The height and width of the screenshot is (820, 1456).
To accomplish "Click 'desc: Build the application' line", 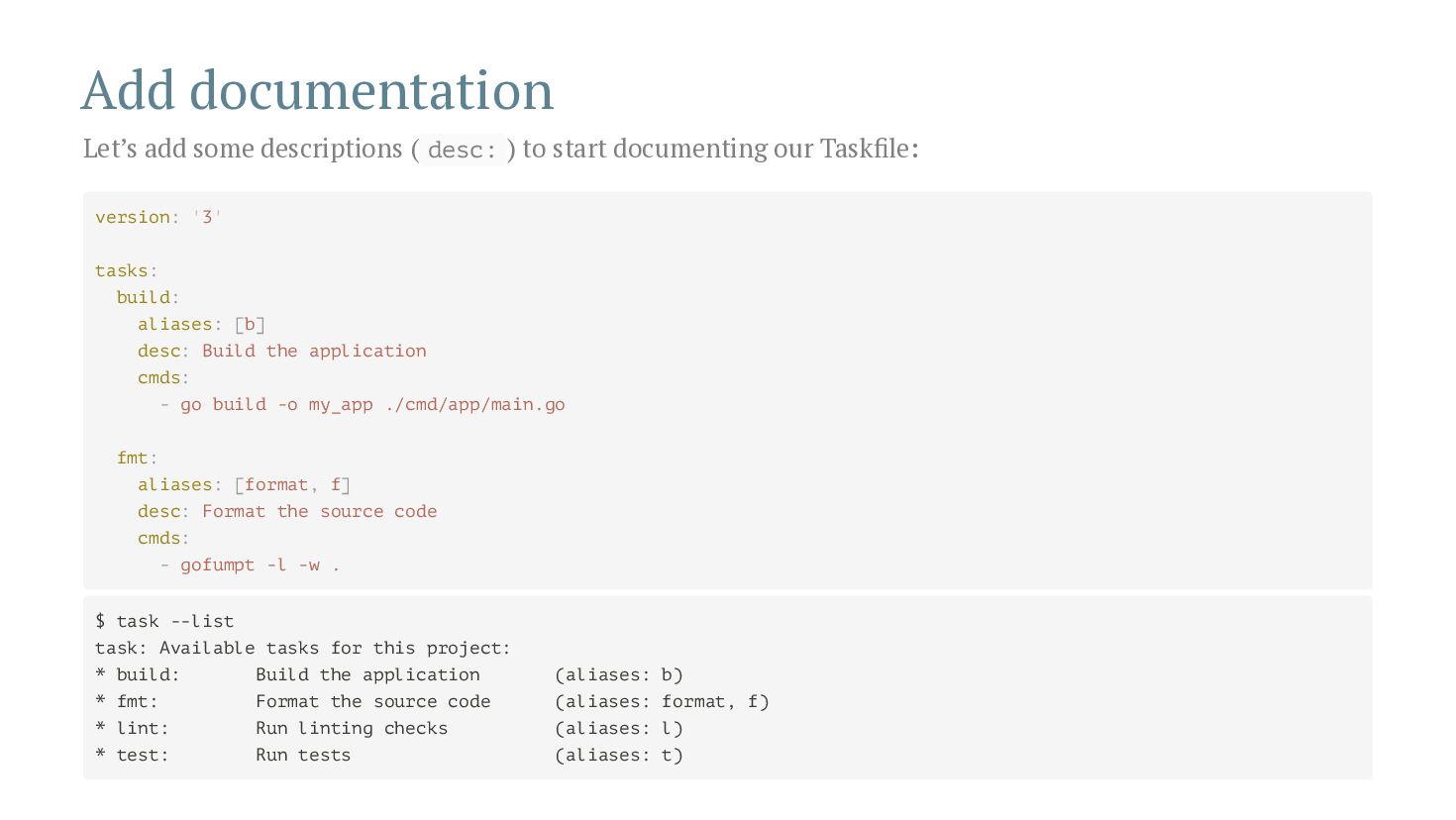I will point(282,351).
